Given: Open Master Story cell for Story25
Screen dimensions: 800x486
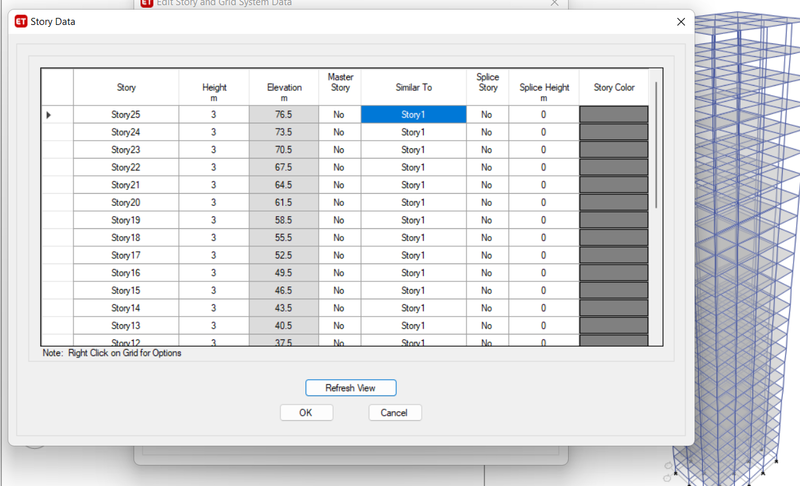Looking at the screenshot, I should (340, 115).
